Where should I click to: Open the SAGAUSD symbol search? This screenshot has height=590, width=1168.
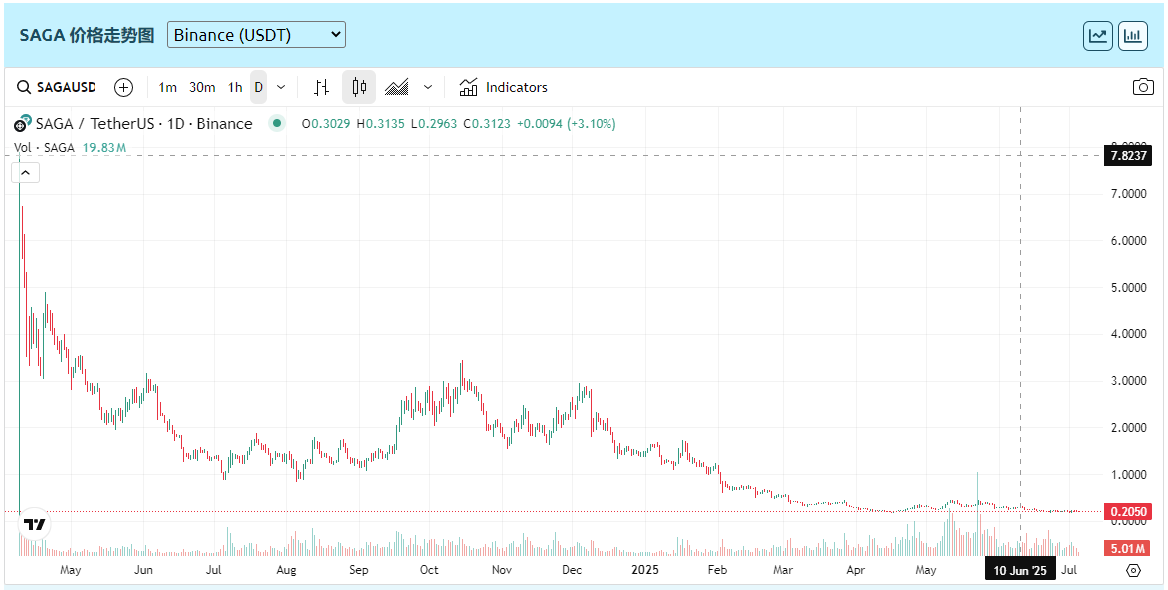57,87
